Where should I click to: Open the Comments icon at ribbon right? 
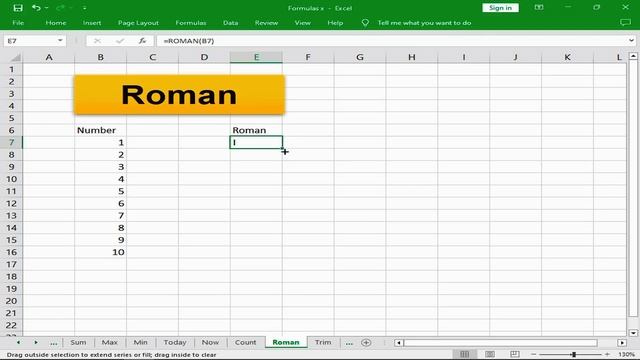click(x=625, y=23)
